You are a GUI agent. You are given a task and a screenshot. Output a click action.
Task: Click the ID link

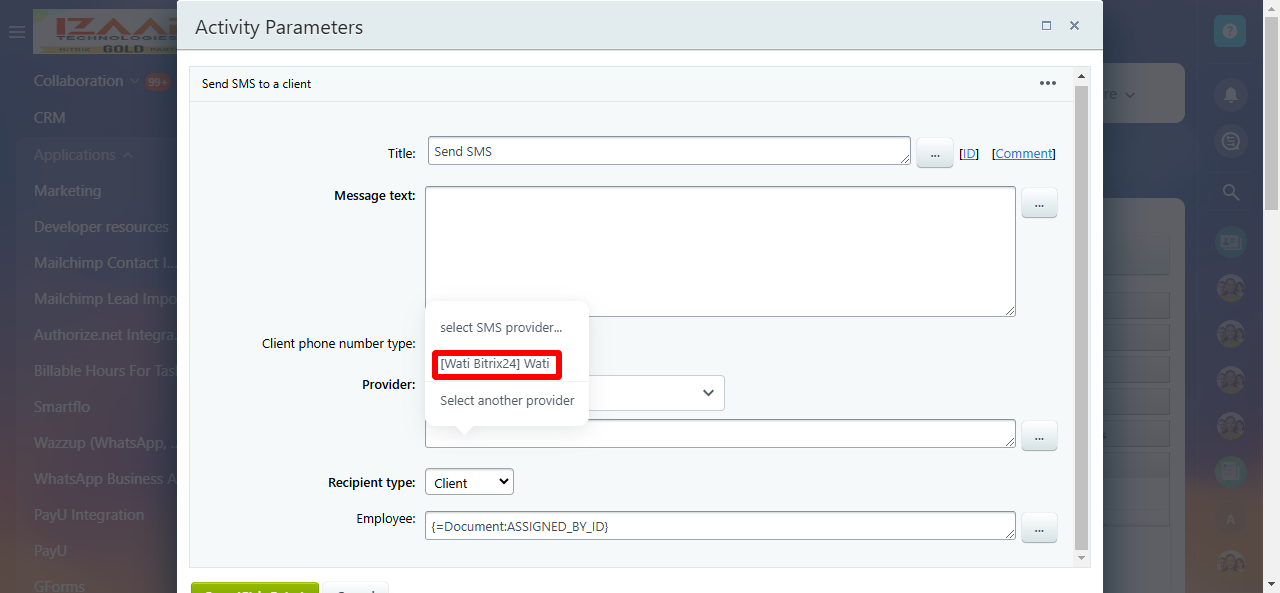point(968,153)
